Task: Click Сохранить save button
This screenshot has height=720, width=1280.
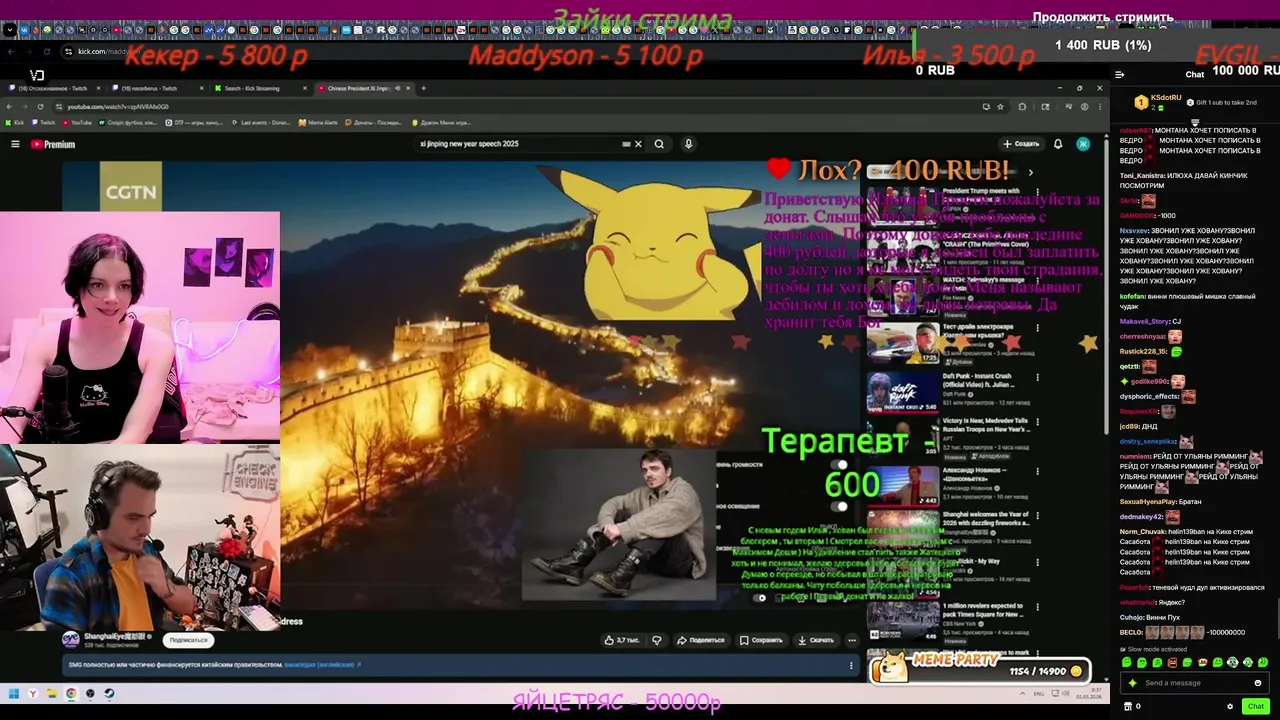Action: pos(762,640)
